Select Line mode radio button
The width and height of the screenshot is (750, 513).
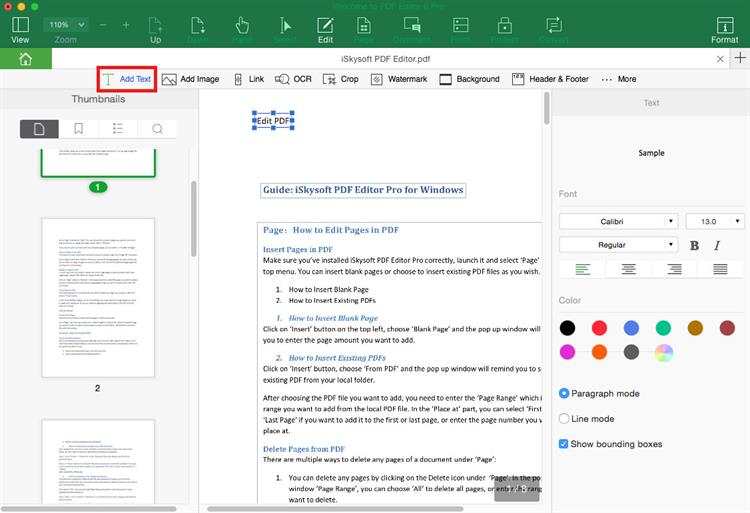click(x=564, y=419)
